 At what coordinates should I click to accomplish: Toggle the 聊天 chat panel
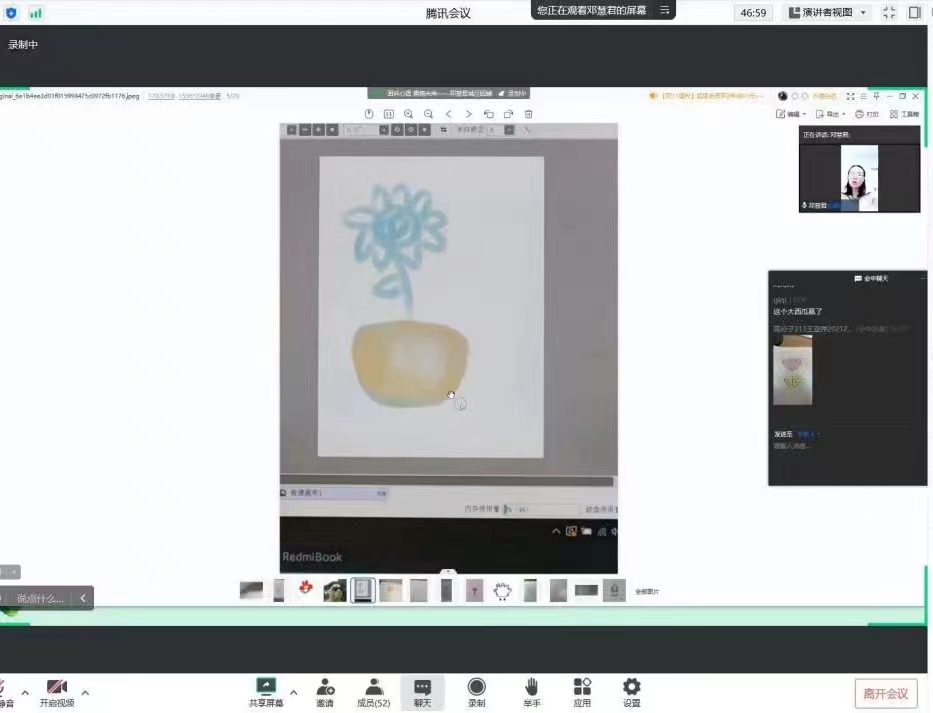(422, 692)
